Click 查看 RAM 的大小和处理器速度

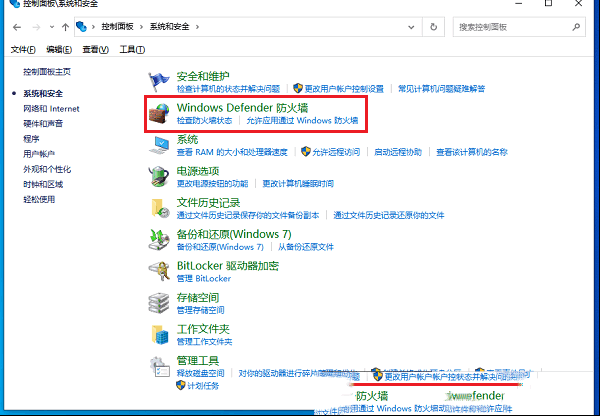(x=232, y=152)
